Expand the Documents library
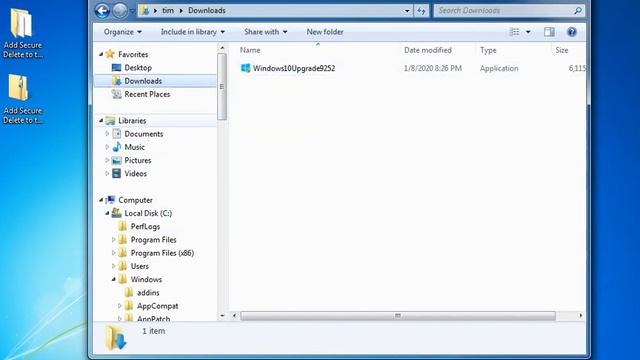 [x=107, y=133]
